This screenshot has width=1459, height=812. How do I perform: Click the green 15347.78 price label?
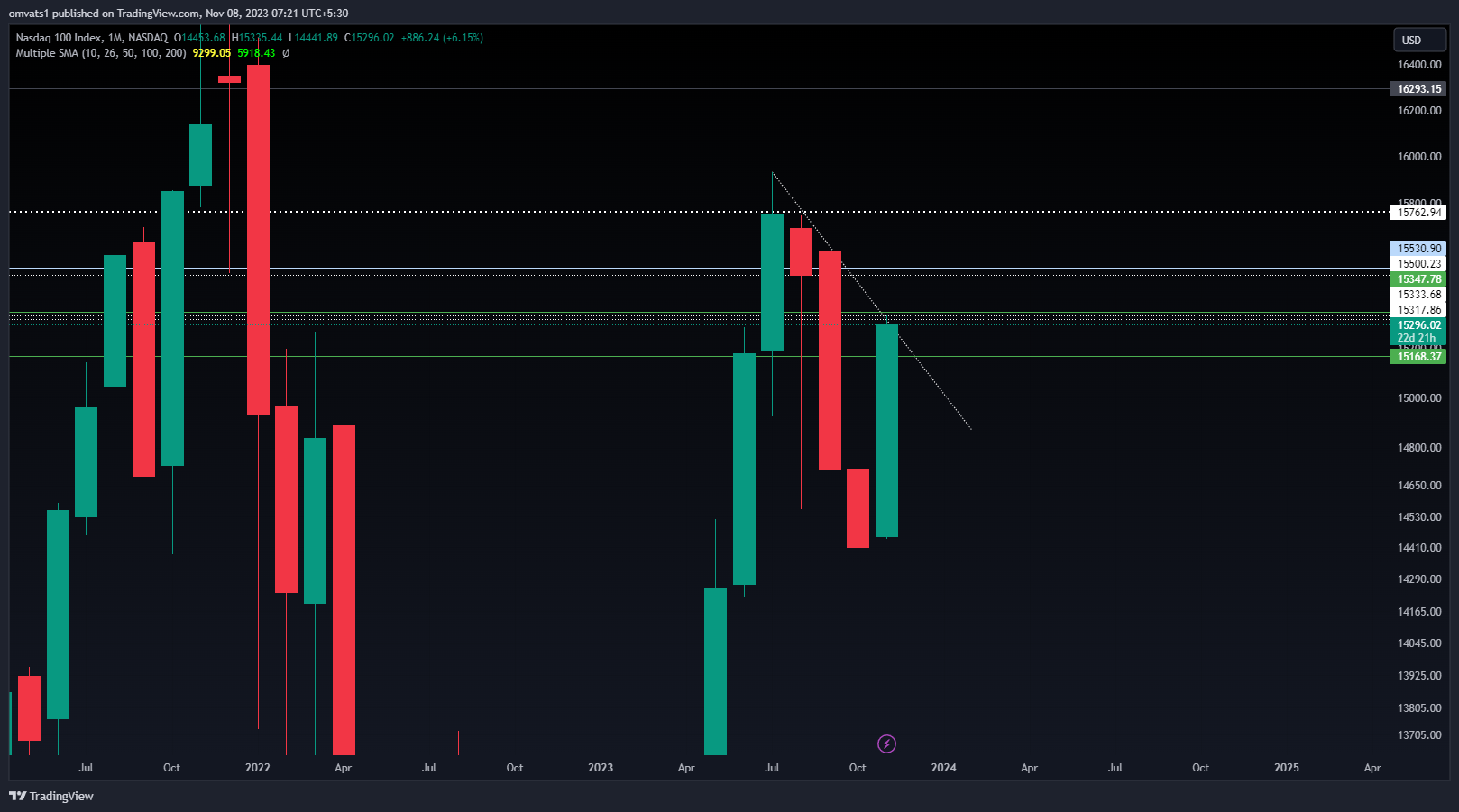[1418, 279]
